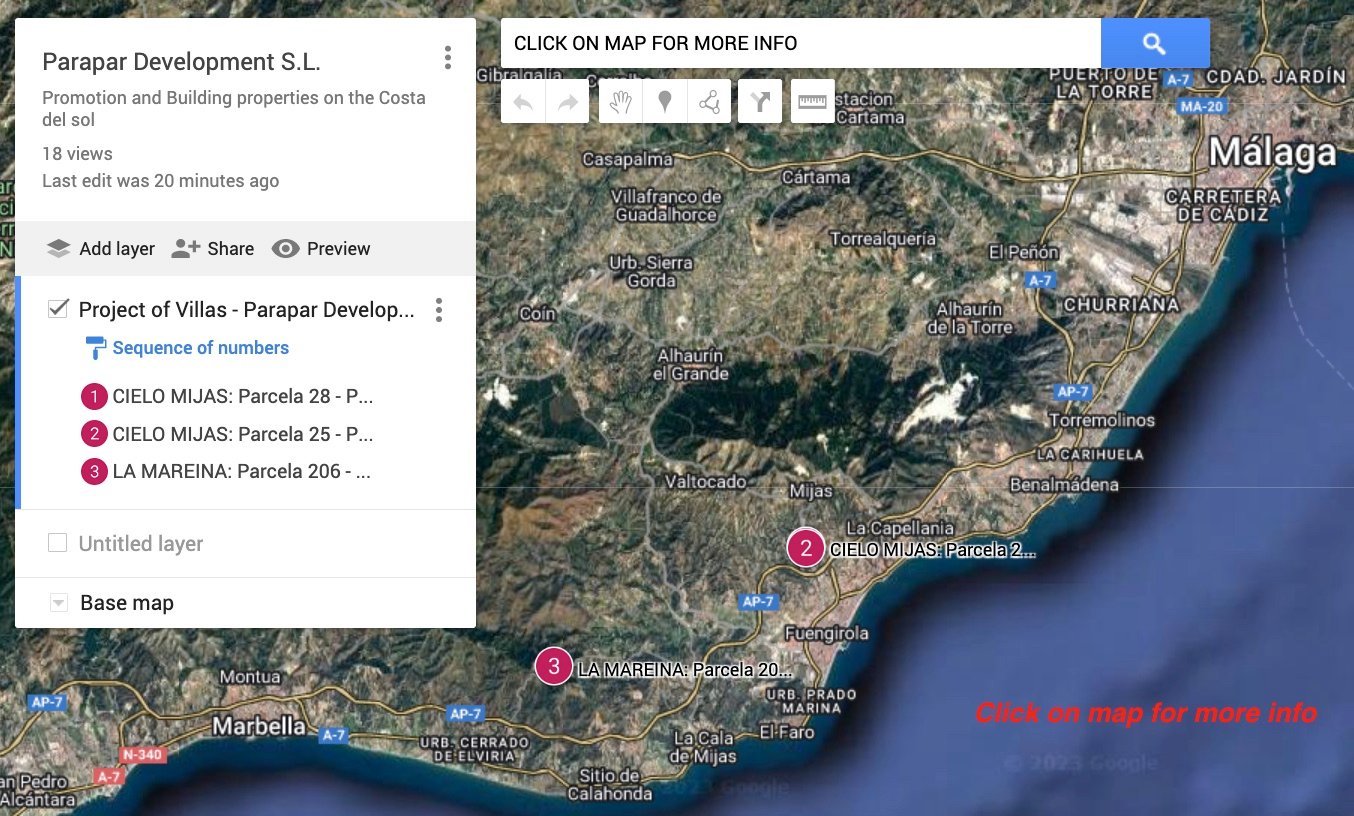Expand the Base map dropdown arrow
The height and width of the screenshot is (816, 1354).
pyautogui.click(x=58, y=603)
